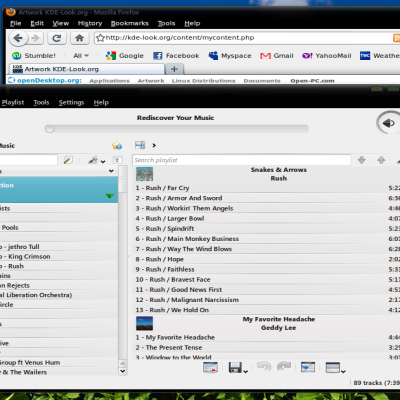Open the Firefox File menu

[x=15, y=23]
